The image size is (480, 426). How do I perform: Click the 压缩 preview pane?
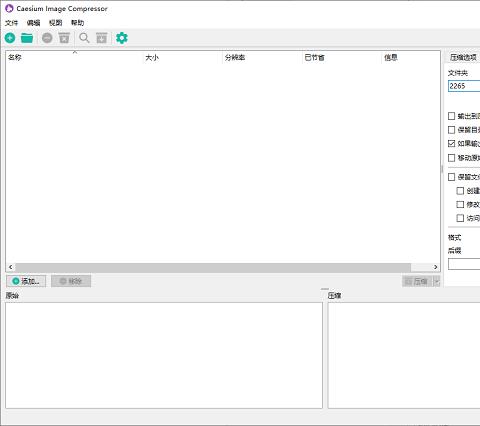pos(404,355)
